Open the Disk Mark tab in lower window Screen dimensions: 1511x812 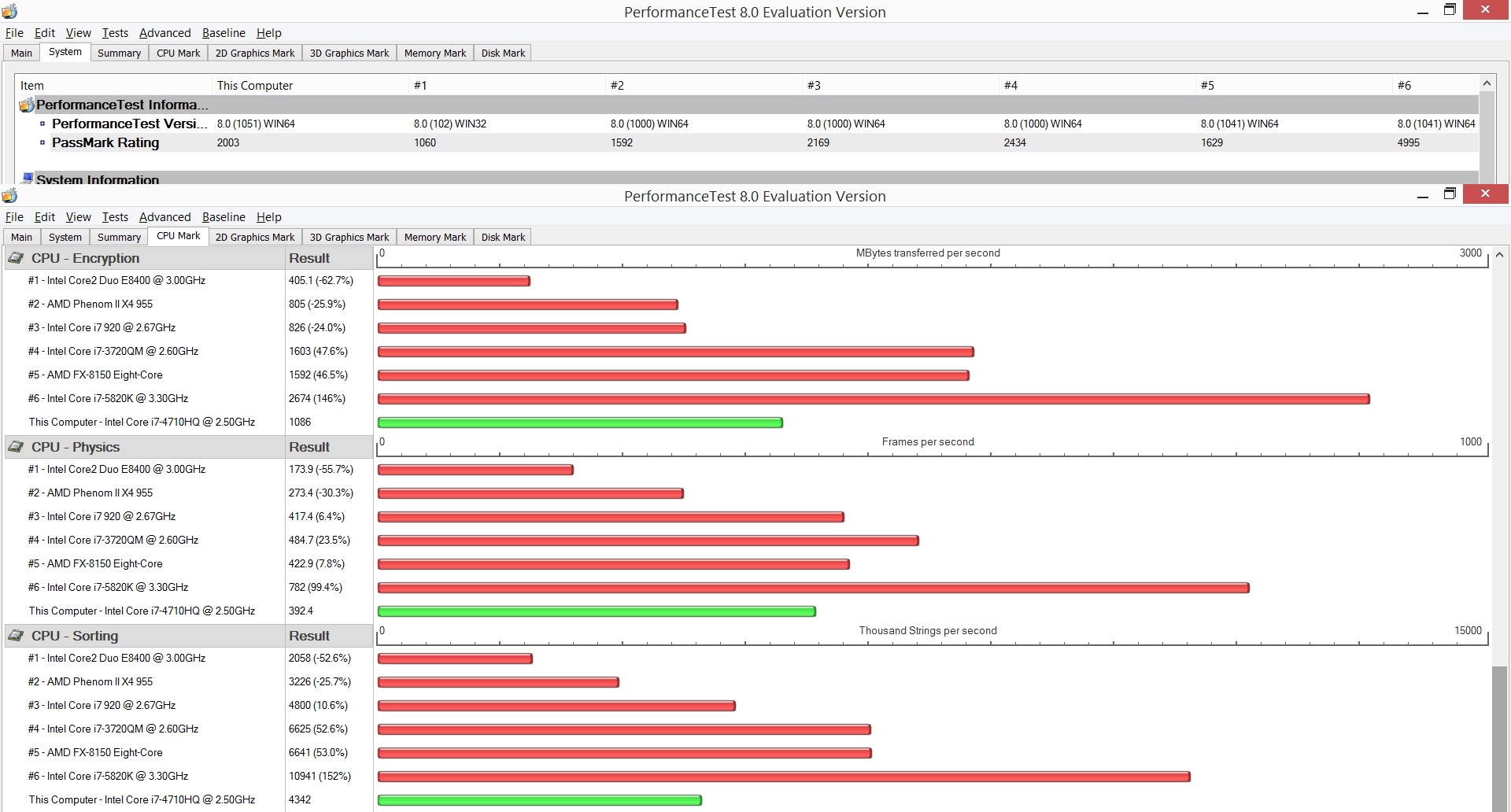coord(503,237)
